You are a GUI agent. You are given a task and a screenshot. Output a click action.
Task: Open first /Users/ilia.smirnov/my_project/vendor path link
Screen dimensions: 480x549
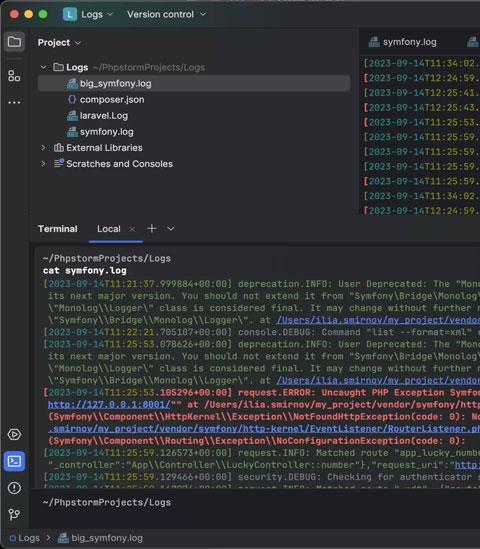coord(378,320)
